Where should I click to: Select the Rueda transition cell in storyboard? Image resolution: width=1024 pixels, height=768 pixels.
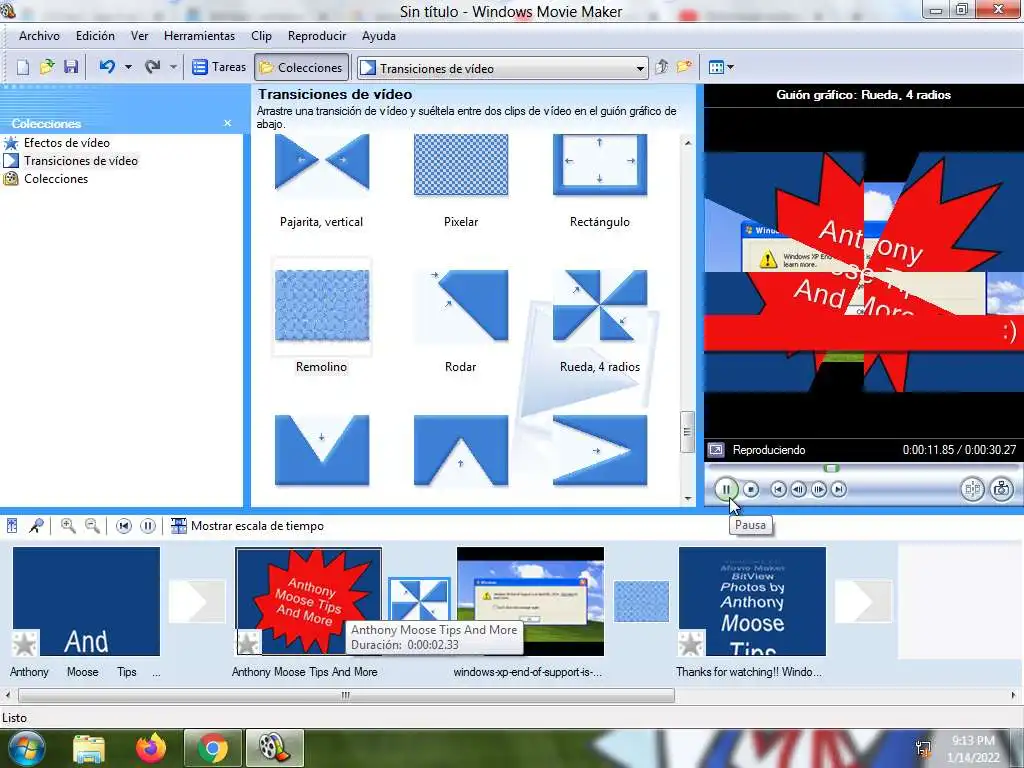(419, 599)
